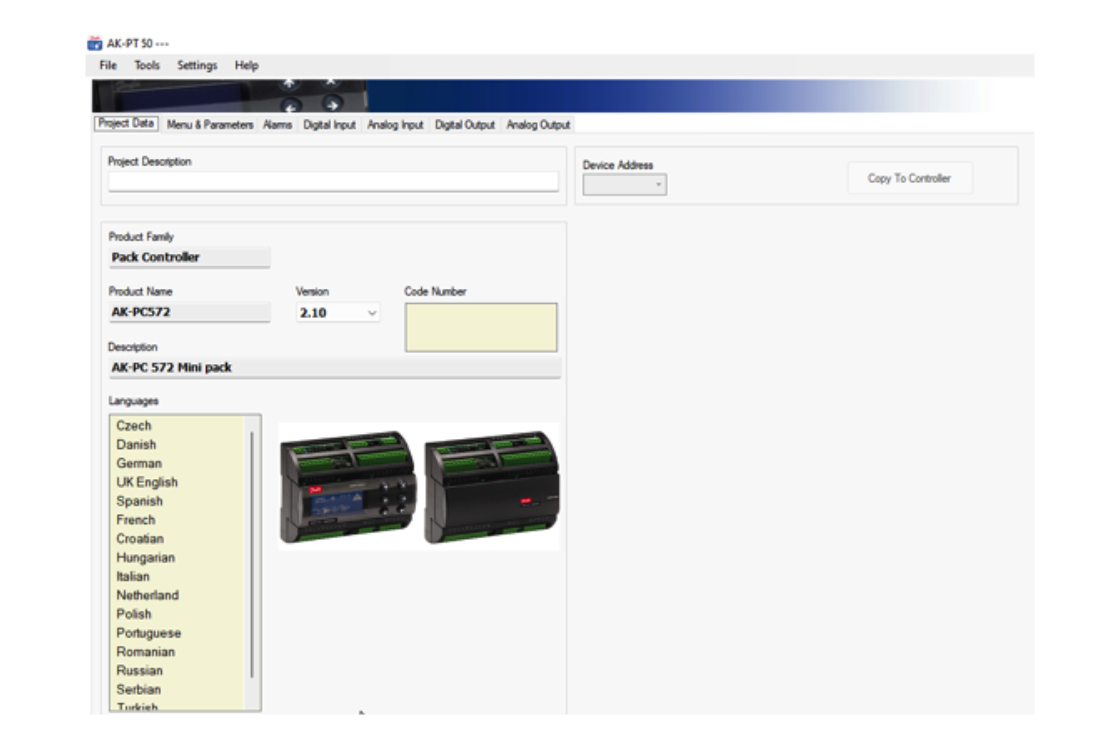This screenshot has width=1120, height=747.
Task: Click the Code Number box
Action: [480, 327]
